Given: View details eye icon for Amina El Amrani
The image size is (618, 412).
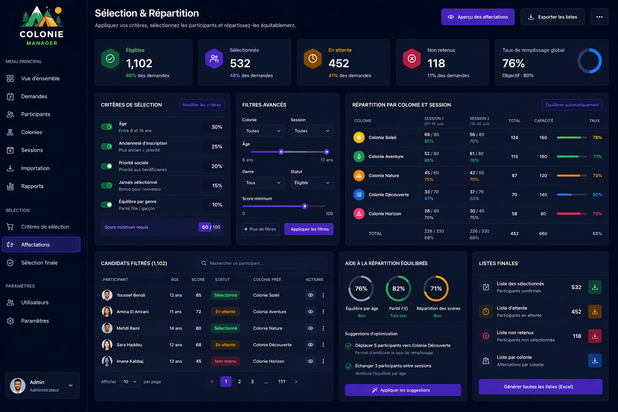Looking at the screenshot, I should [x=311, y=311].
